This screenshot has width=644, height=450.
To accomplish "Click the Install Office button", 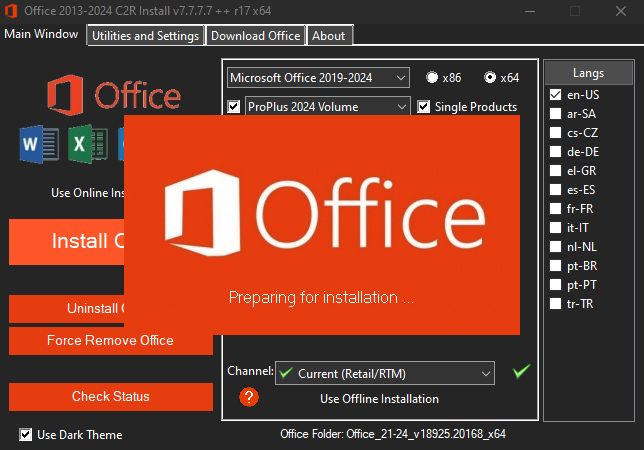I will coord(67,242).
